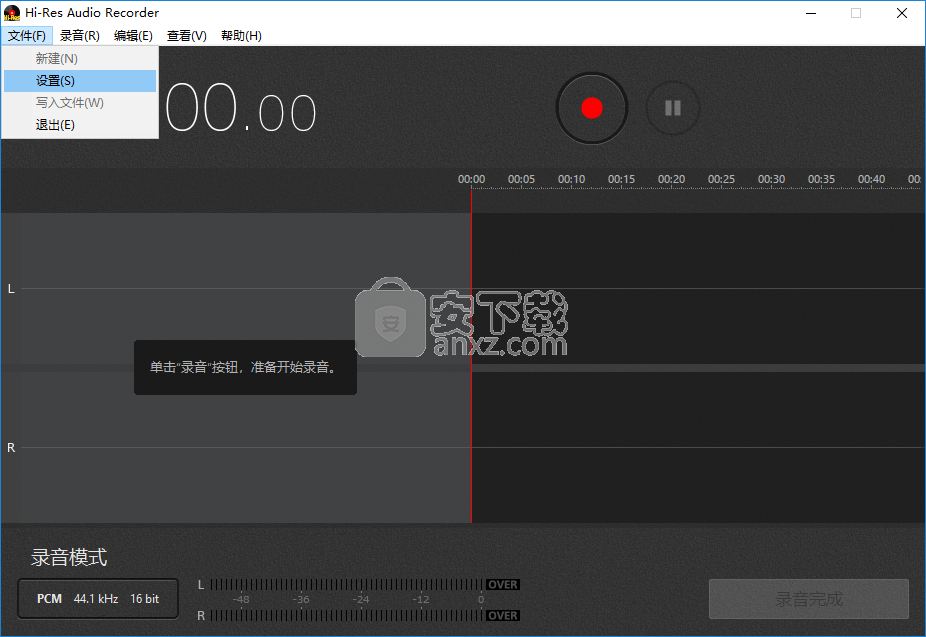The image size is (926, 637).
Task: Open the 录音(R) menu
Action: pos(80,35)
